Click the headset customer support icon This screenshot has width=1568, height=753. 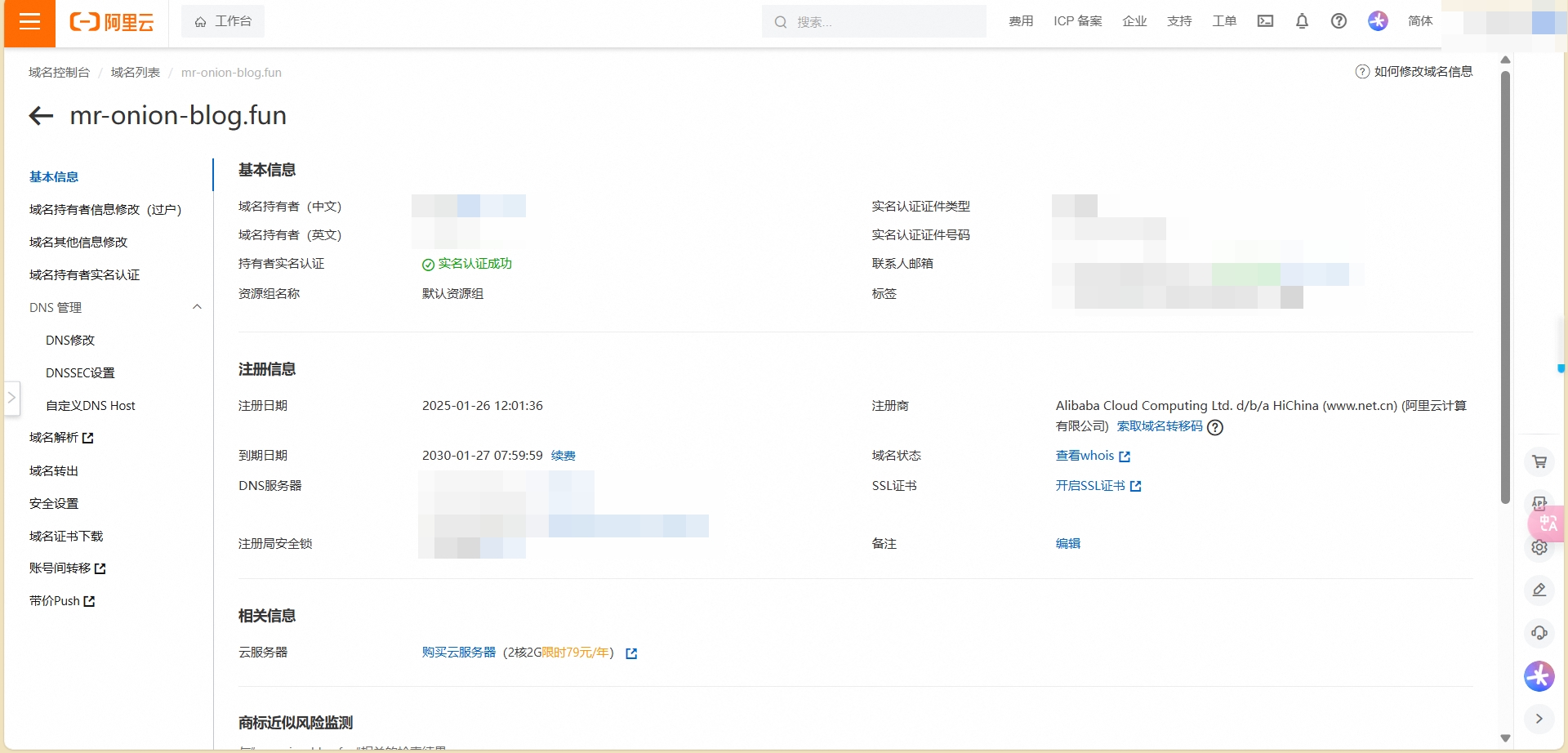coord(1539,633)
